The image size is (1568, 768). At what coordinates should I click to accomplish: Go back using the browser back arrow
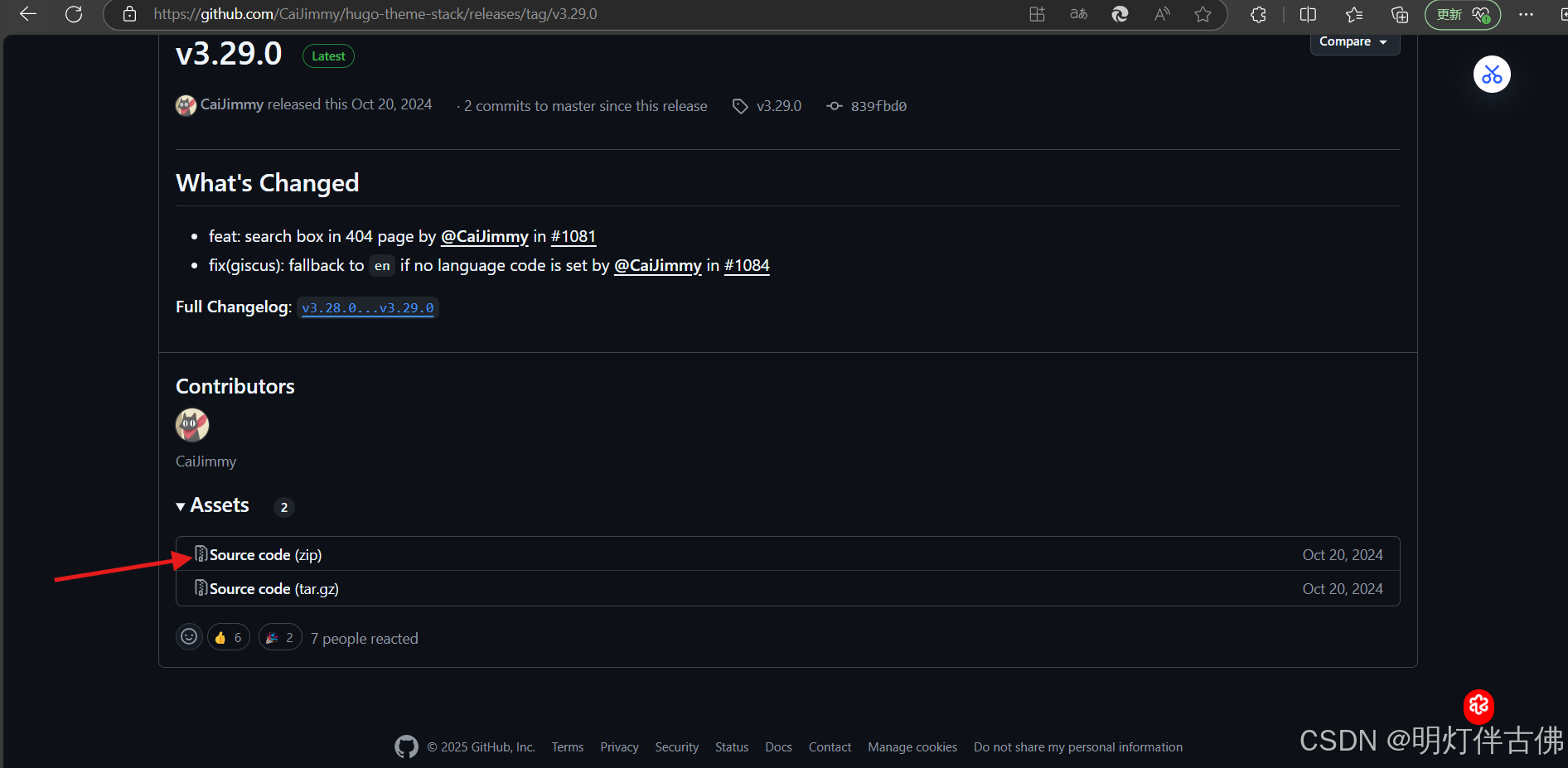coord(28,14)
